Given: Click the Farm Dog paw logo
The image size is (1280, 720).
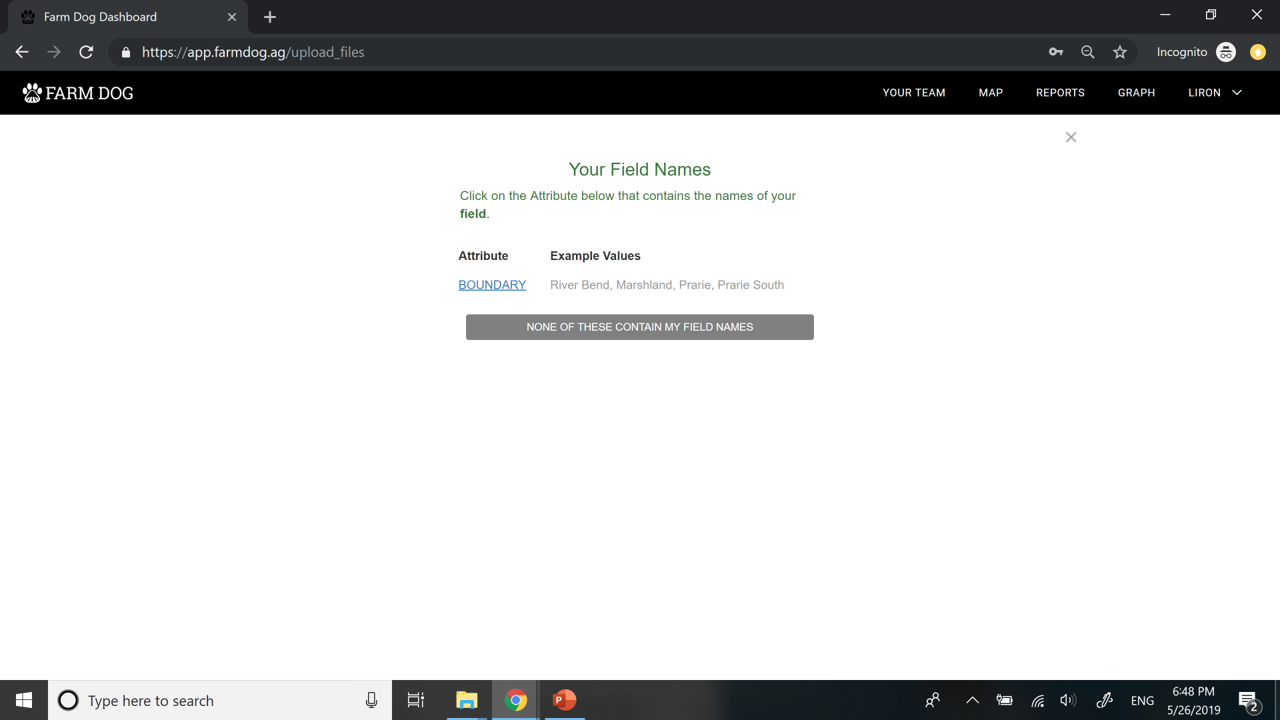Looking at the screenshot, I should (78, 93).
